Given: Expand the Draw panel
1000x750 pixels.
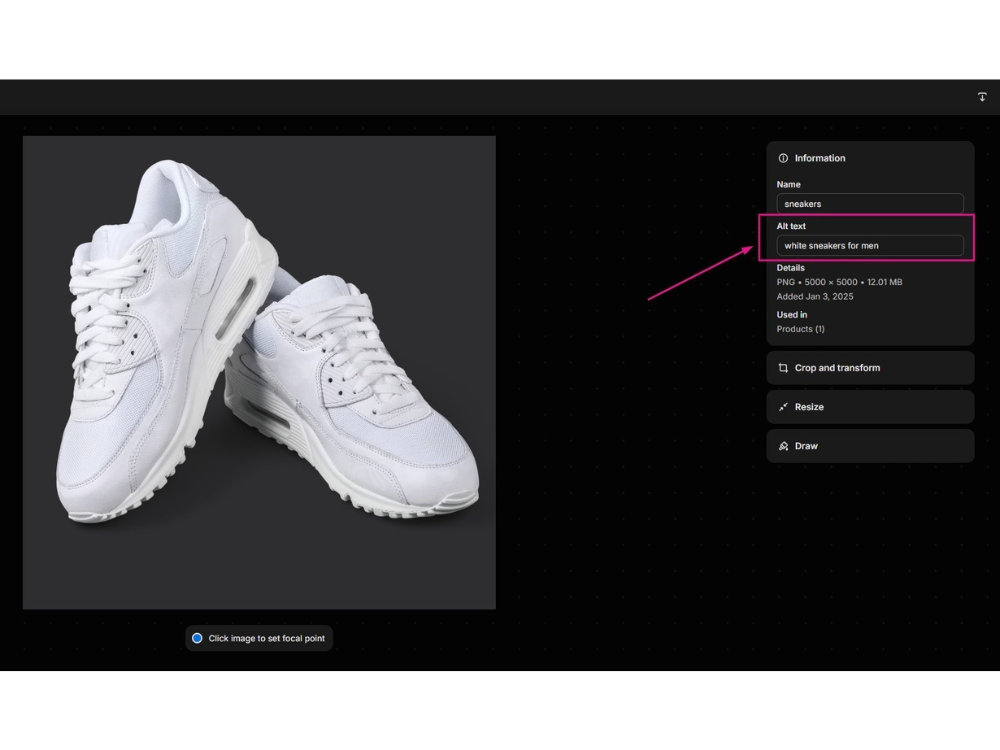Looking at the screenshot, I should tap(870, 446).
